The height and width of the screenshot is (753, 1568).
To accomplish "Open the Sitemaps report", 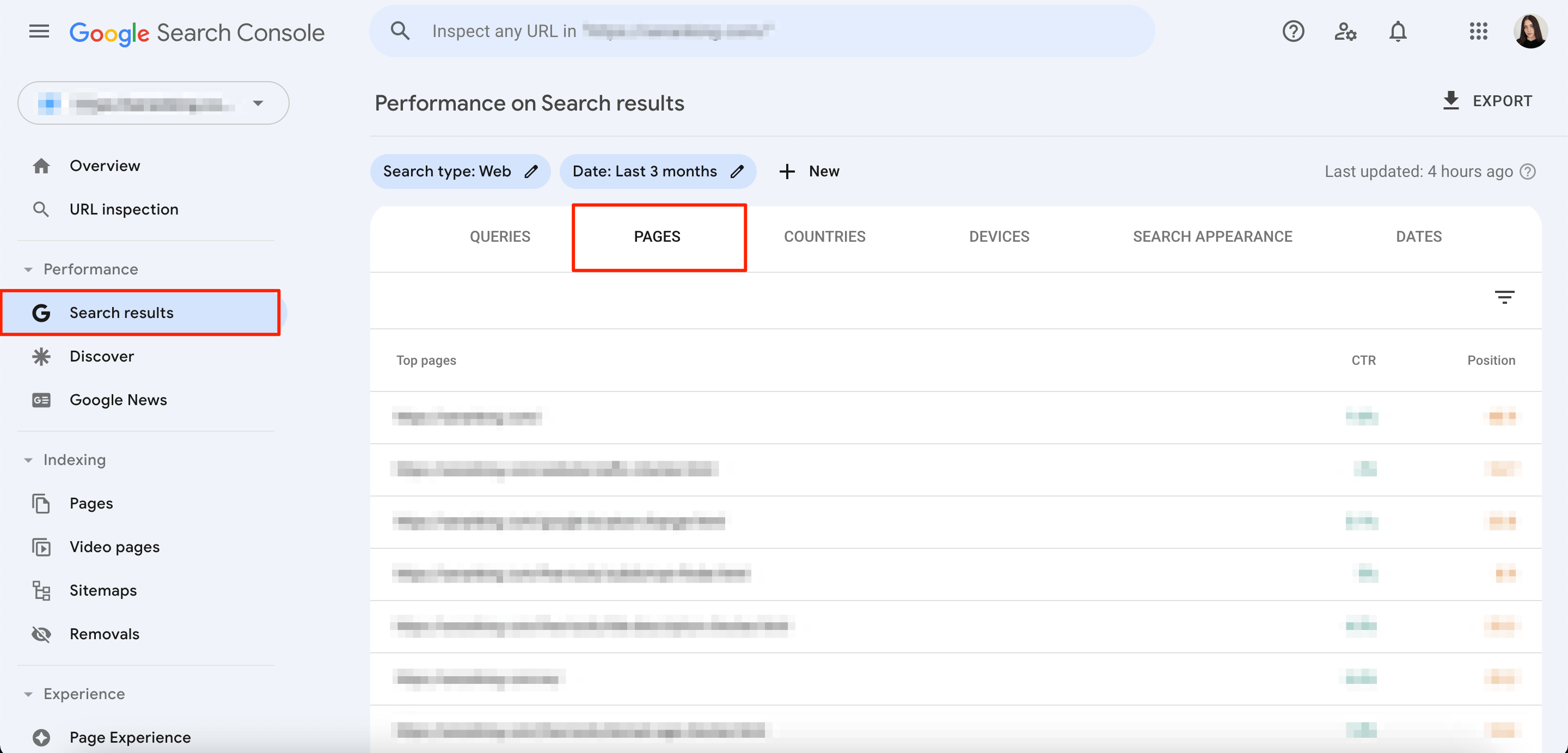I will pyautogui.click(x=102, y=590).
